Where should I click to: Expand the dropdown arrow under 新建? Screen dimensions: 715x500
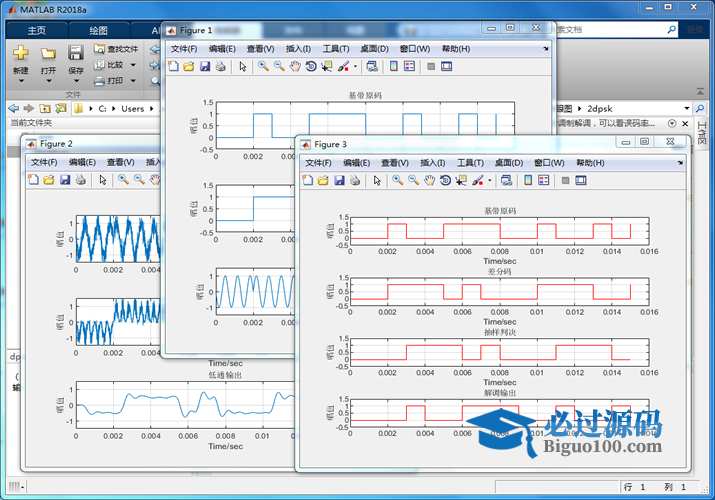pyautogui.click(x=21, y=81)
